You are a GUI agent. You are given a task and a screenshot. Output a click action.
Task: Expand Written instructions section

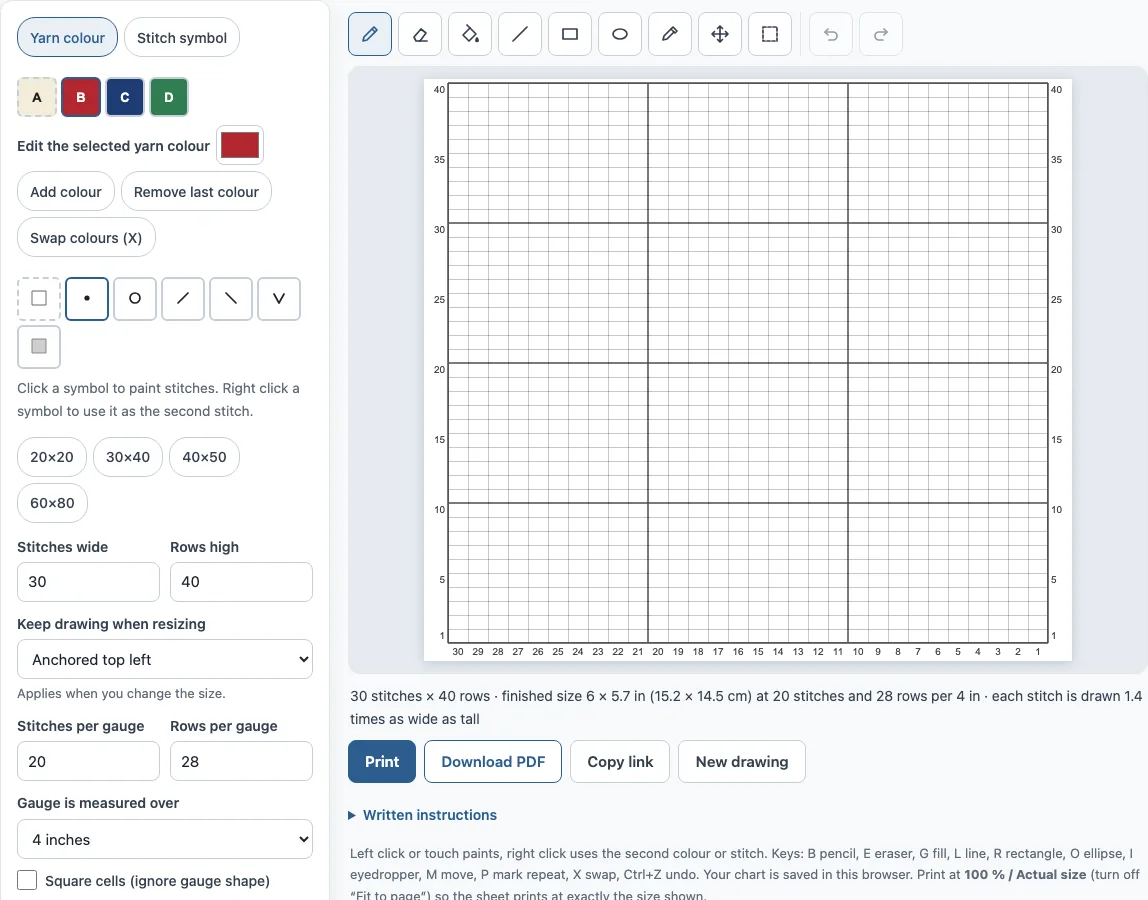point(422,815)
